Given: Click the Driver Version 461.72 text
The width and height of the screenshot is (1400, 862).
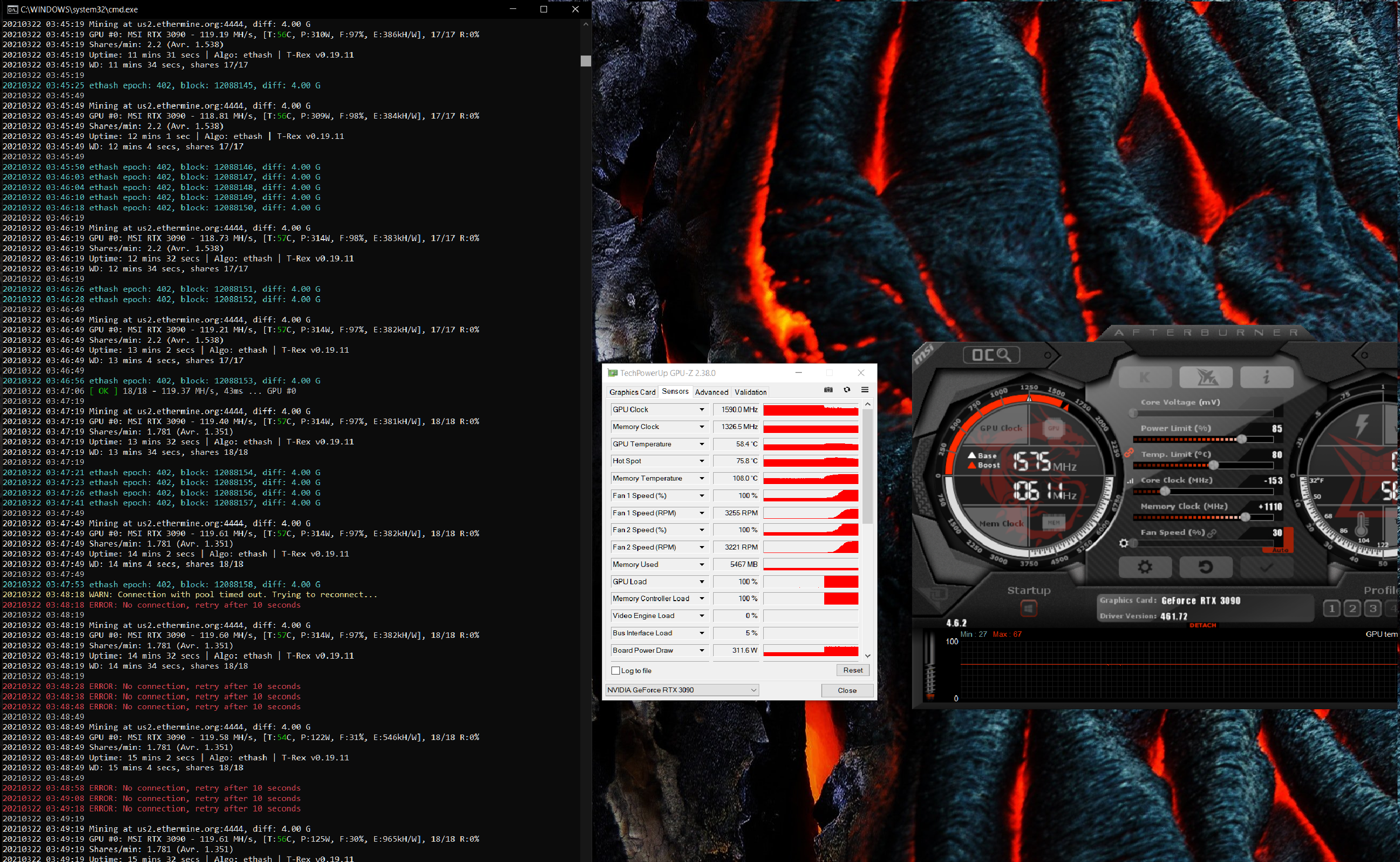Looking at the screenshot, I should point(1144,616).
